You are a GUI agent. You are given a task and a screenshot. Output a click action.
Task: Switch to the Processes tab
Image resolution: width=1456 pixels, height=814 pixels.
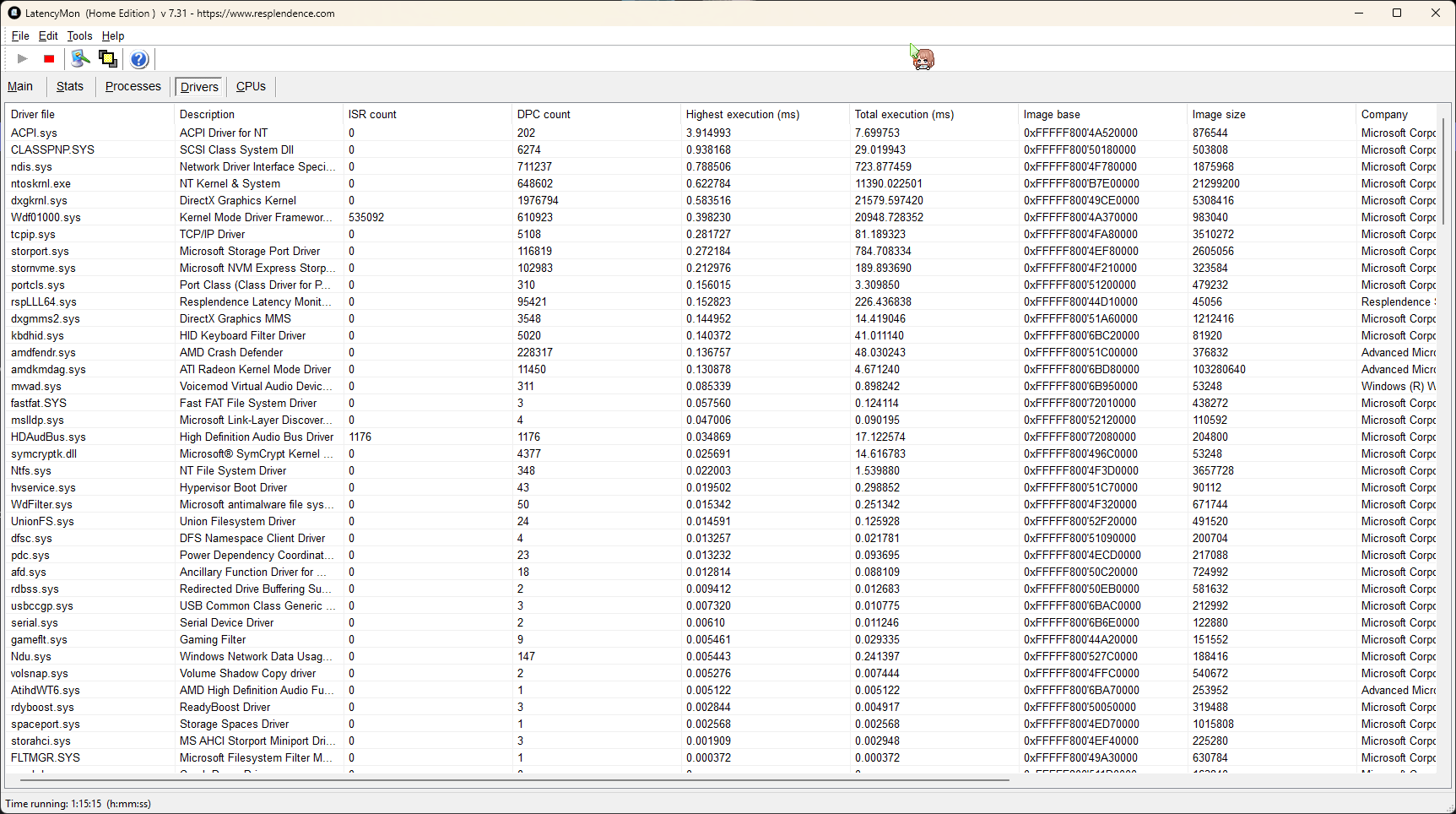pyautogui.click(x=133, y=86)
